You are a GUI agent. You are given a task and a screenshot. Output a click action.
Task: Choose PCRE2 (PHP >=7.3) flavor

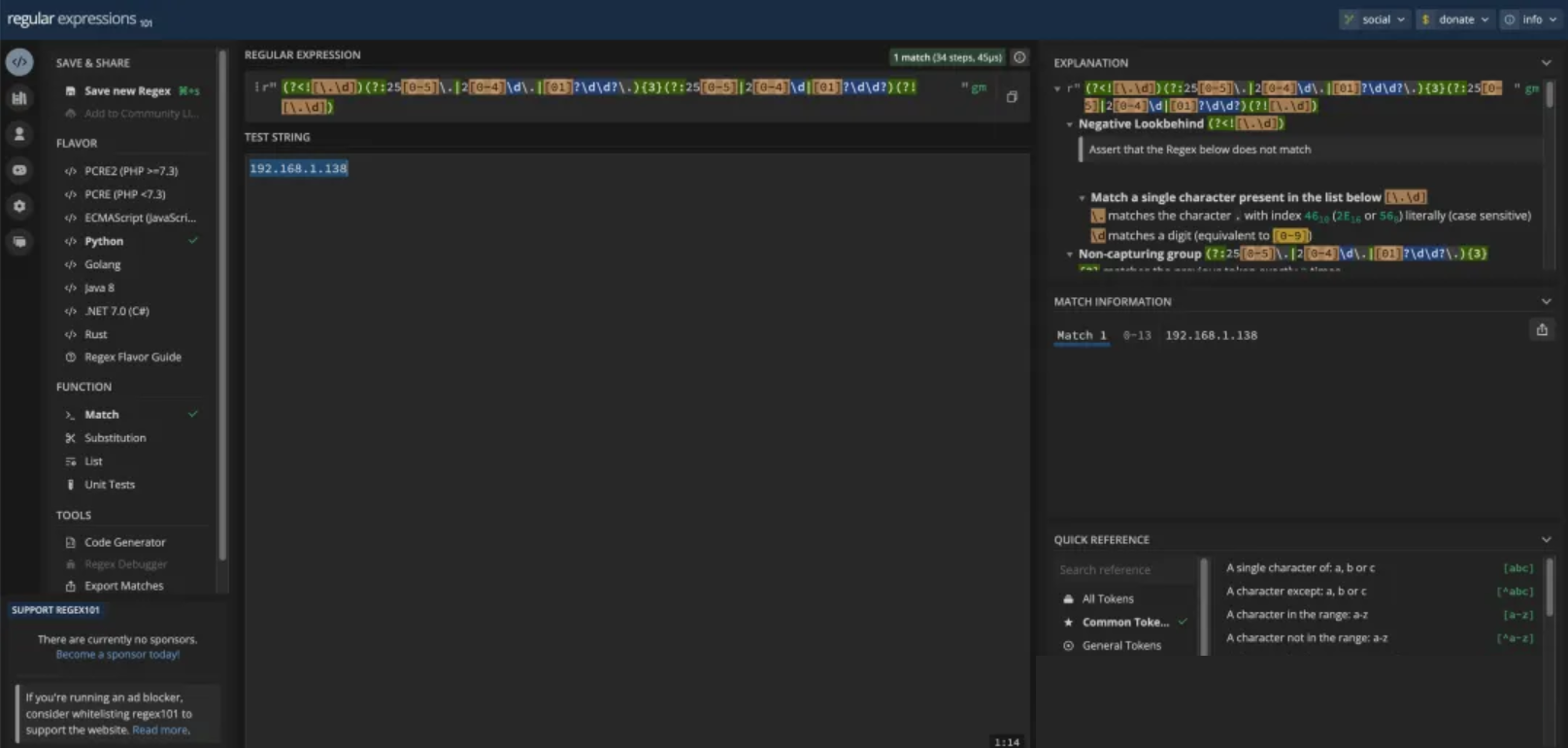pos(130,171)
